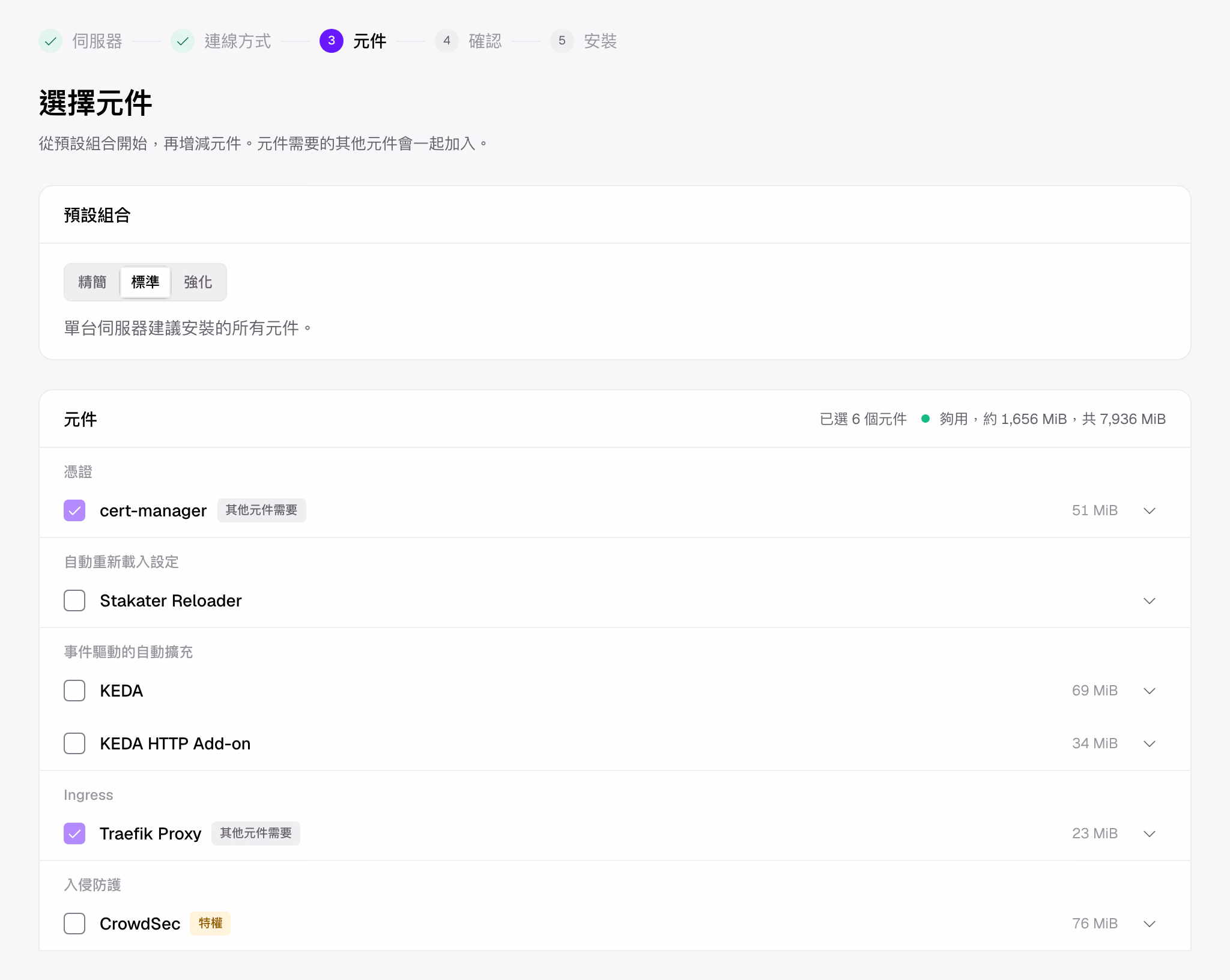
Task: Select the 標準 preset tab
Action: [145, 282]
